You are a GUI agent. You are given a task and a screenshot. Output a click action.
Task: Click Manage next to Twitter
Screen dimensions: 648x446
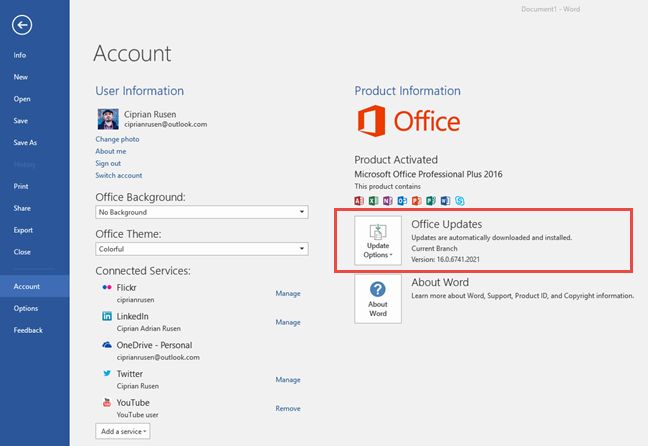point(288,379)
